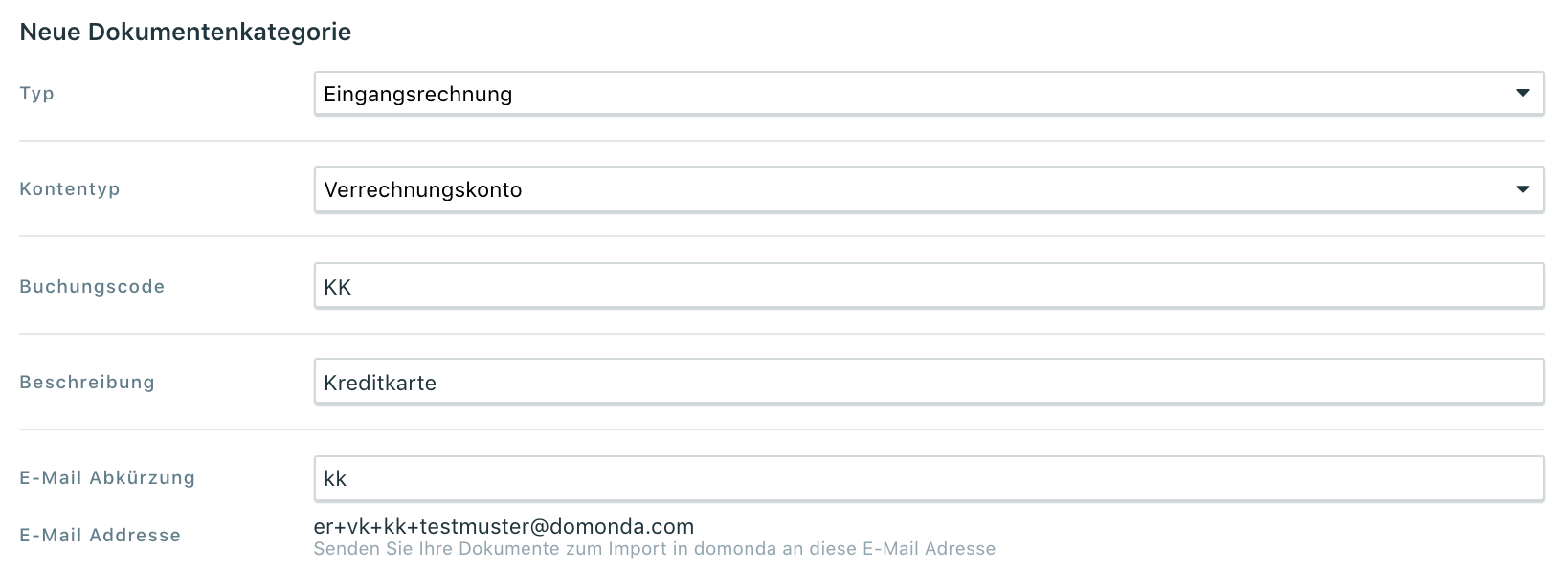Click the "E-Mail Addresse" label
The height and width of the screenshot is (572, 1568).
[x=101, y=536]
